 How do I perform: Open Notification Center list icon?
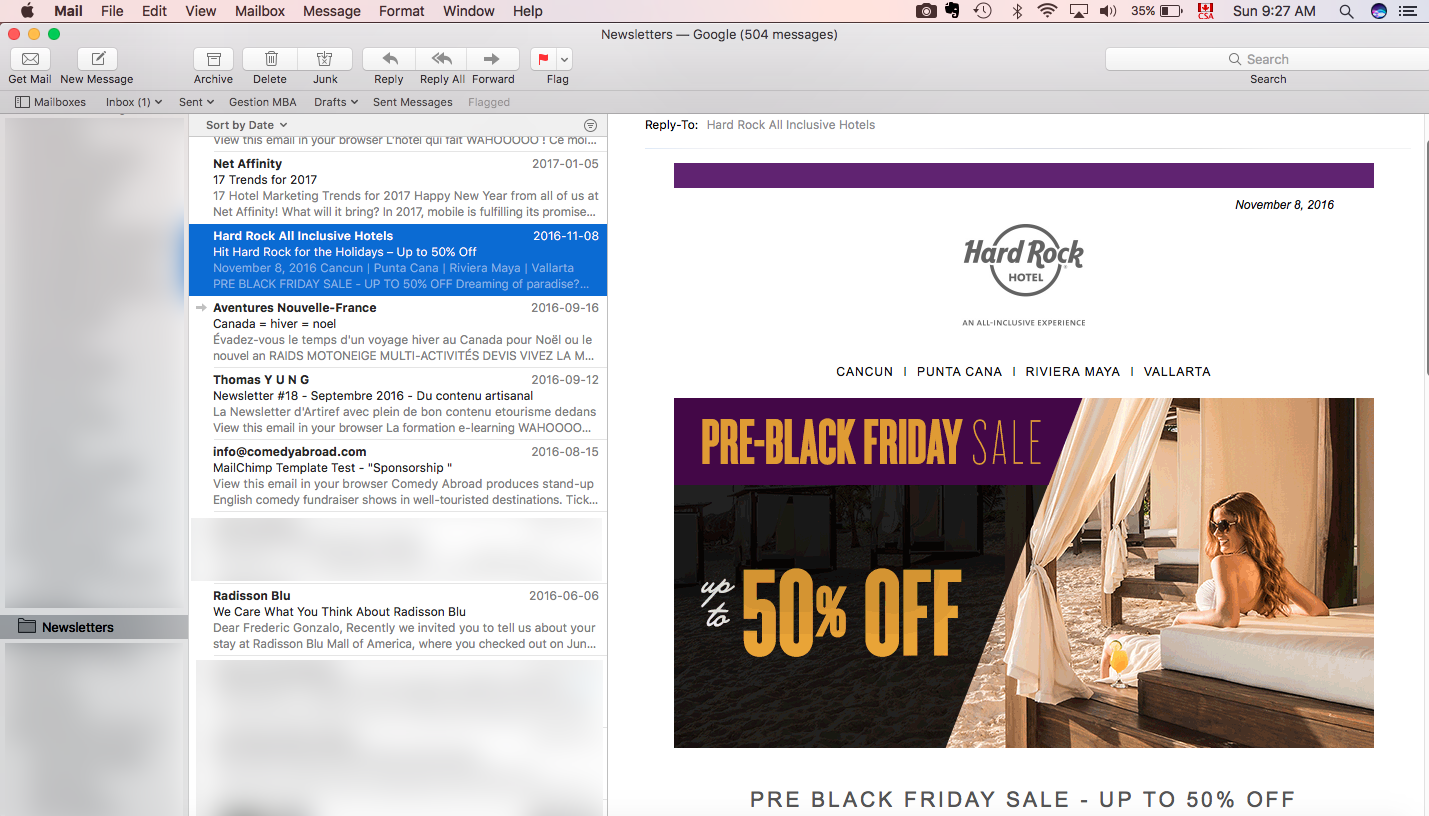1408,11
